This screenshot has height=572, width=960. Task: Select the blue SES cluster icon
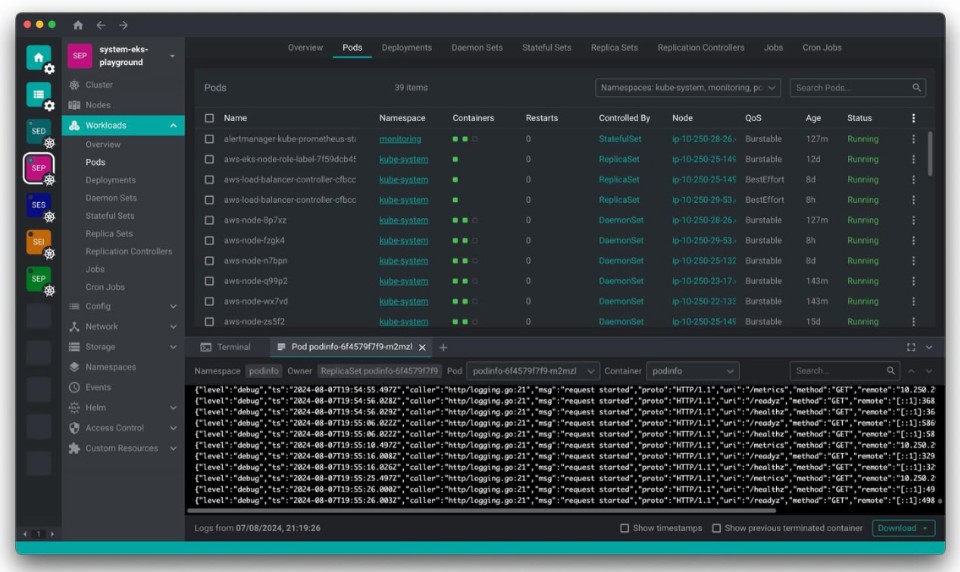click(x=38, y=205)
